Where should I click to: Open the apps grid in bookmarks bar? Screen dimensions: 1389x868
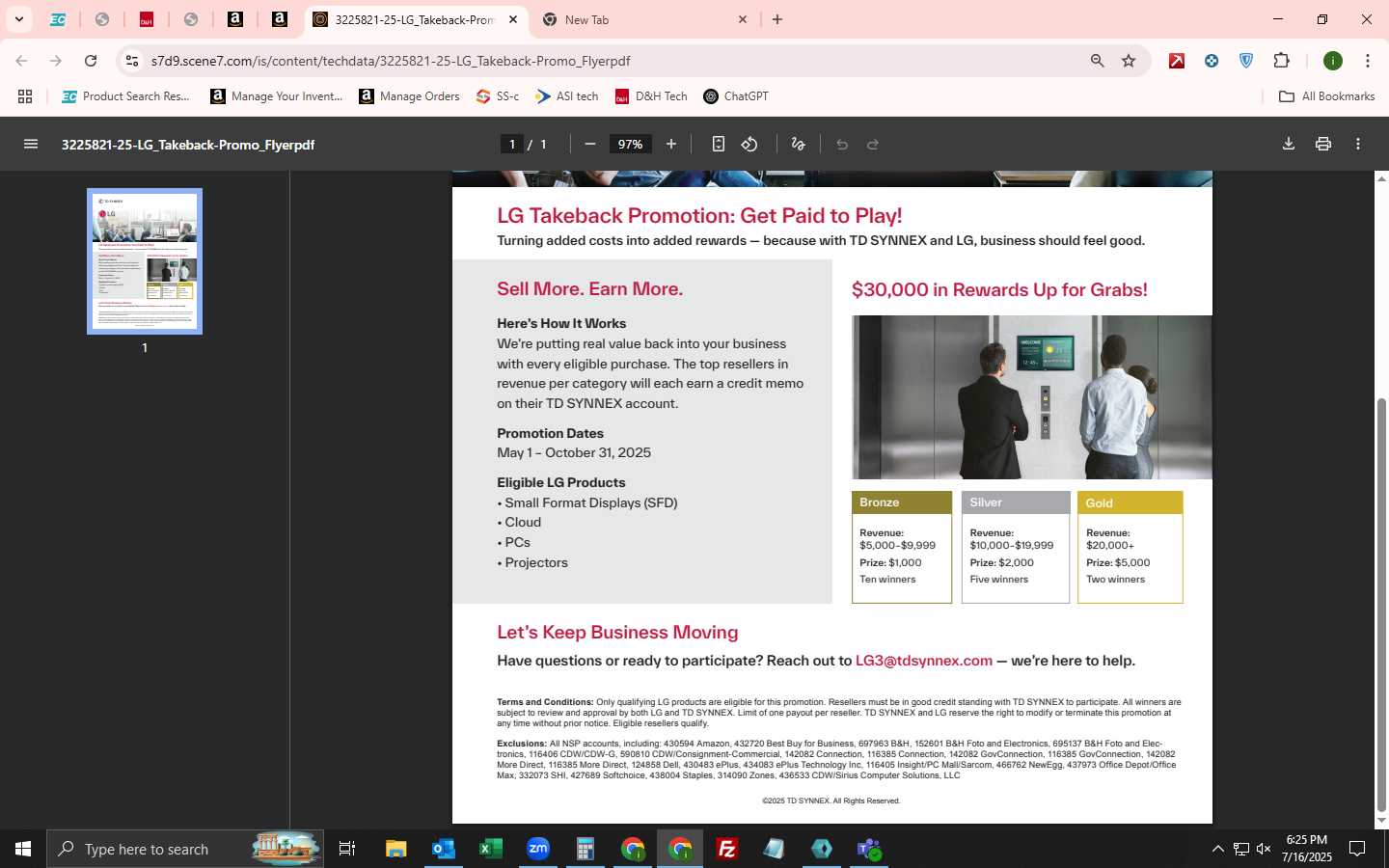(25, 96)
